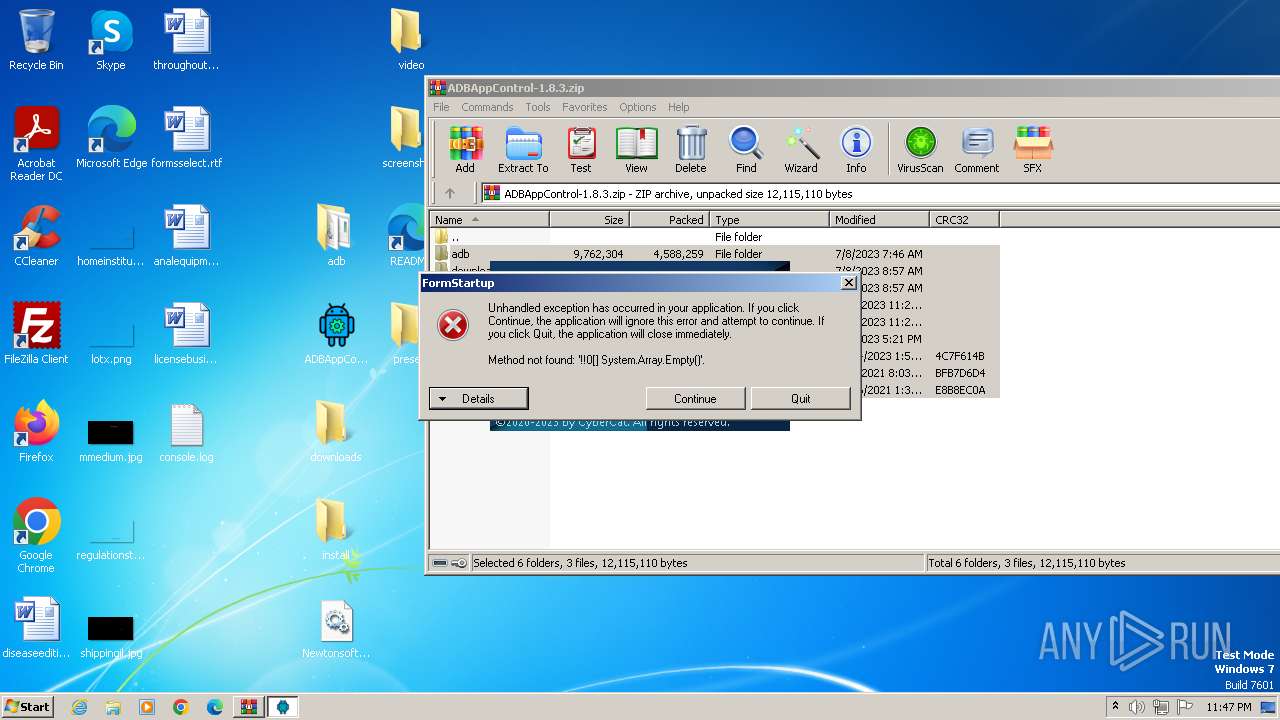This screenshot has height=720, width=1280.
Task: Open Internet Explorer from the taskbar
Action: 79,707
